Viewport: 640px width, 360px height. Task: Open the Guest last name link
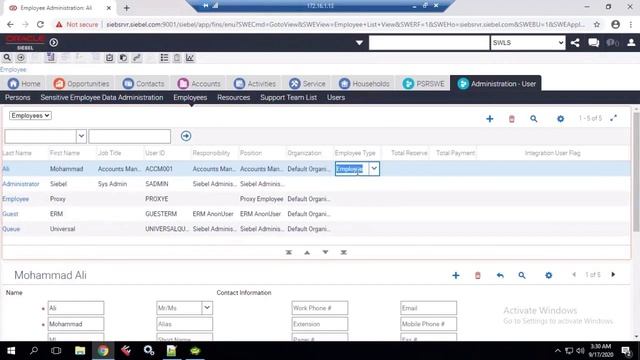tap(10, 214)
